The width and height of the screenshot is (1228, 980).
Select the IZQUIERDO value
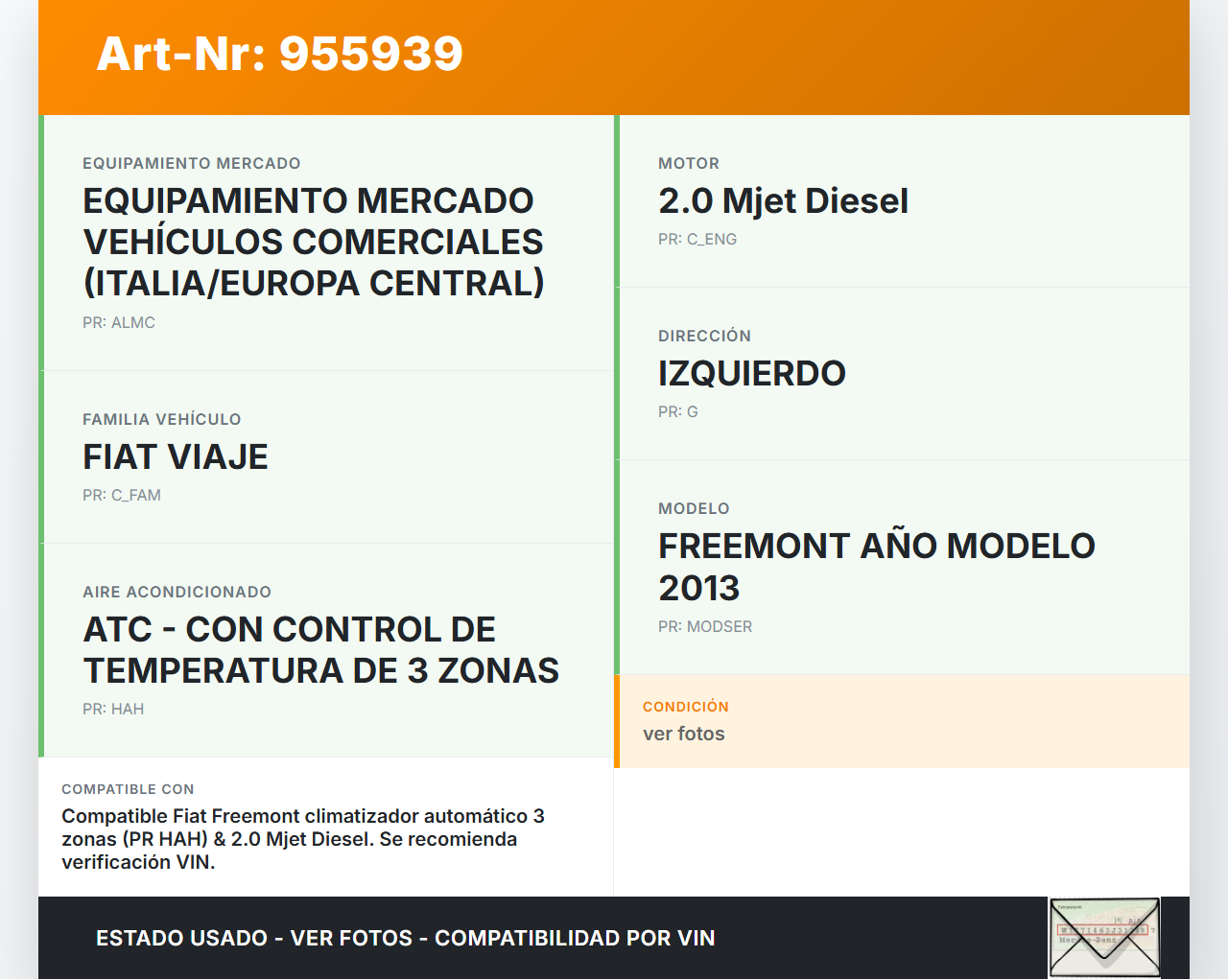pos(752,374)
